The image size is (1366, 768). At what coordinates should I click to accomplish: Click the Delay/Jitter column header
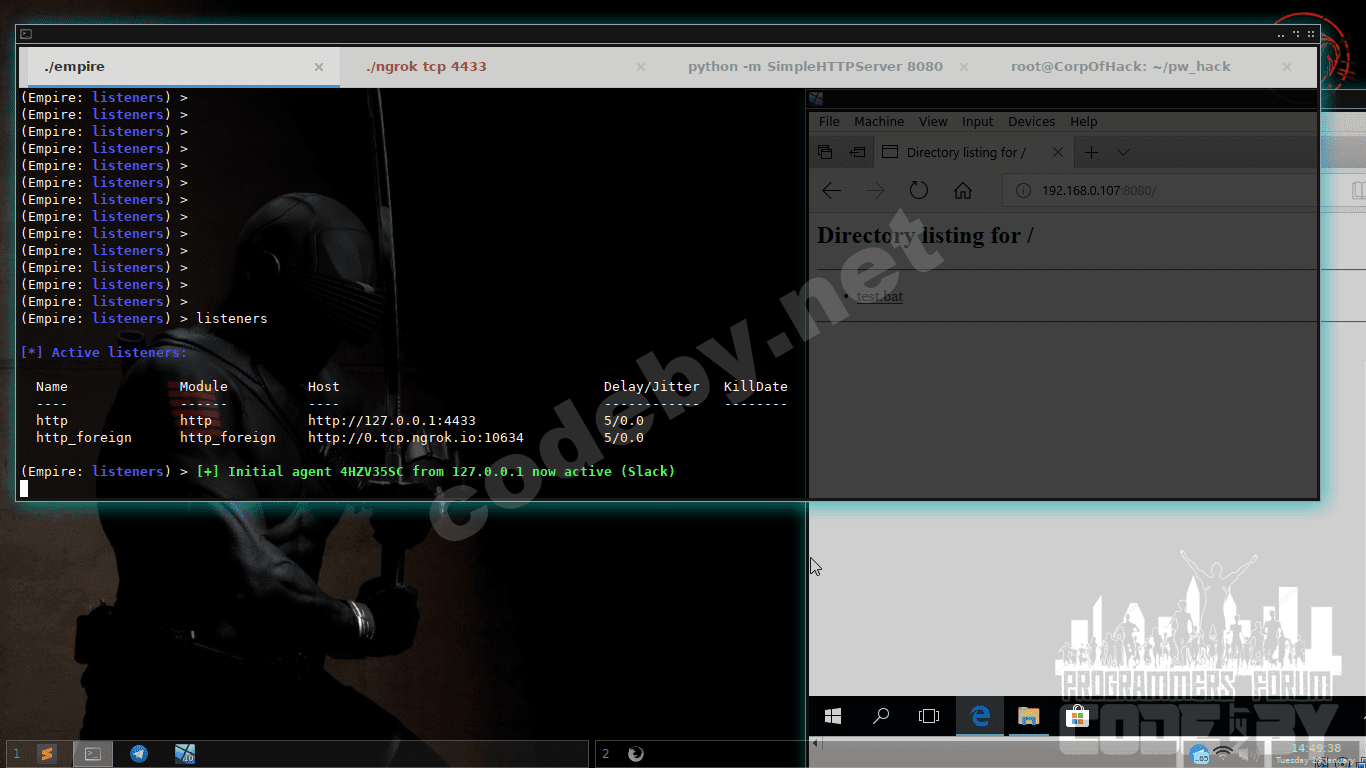pyautogui.click(x=652, y=387)
